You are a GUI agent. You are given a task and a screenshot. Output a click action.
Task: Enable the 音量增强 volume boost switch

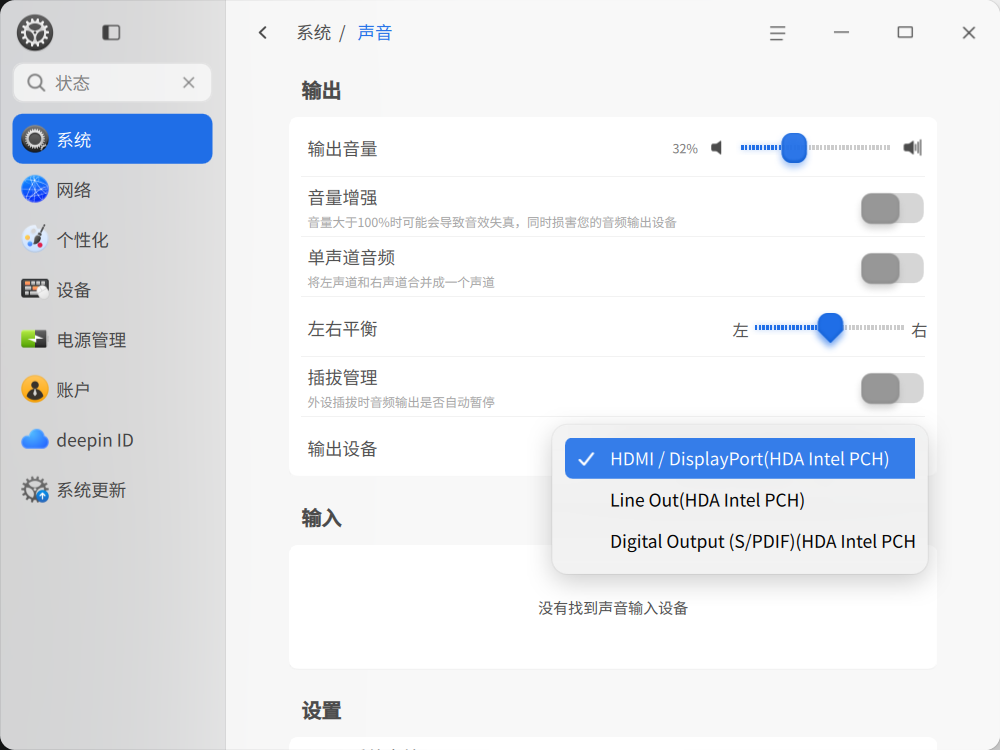click(892, 209)
